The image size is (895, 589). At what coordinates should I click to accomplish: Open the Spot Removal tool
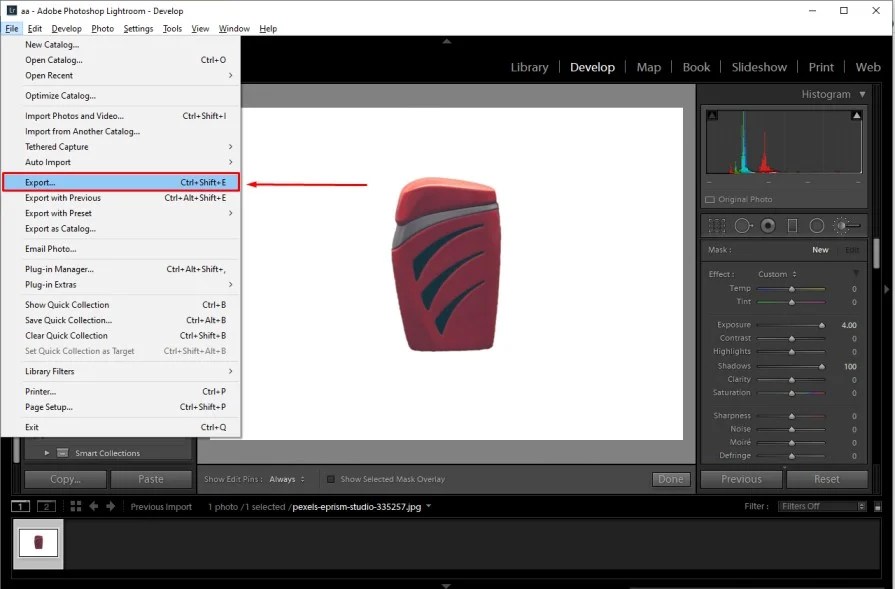coord(742,225)
